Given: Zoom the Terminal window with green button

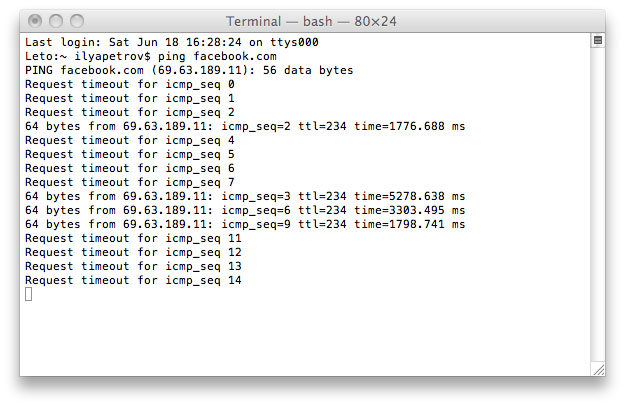Looking at the screenshot, I should pos(75,21).
